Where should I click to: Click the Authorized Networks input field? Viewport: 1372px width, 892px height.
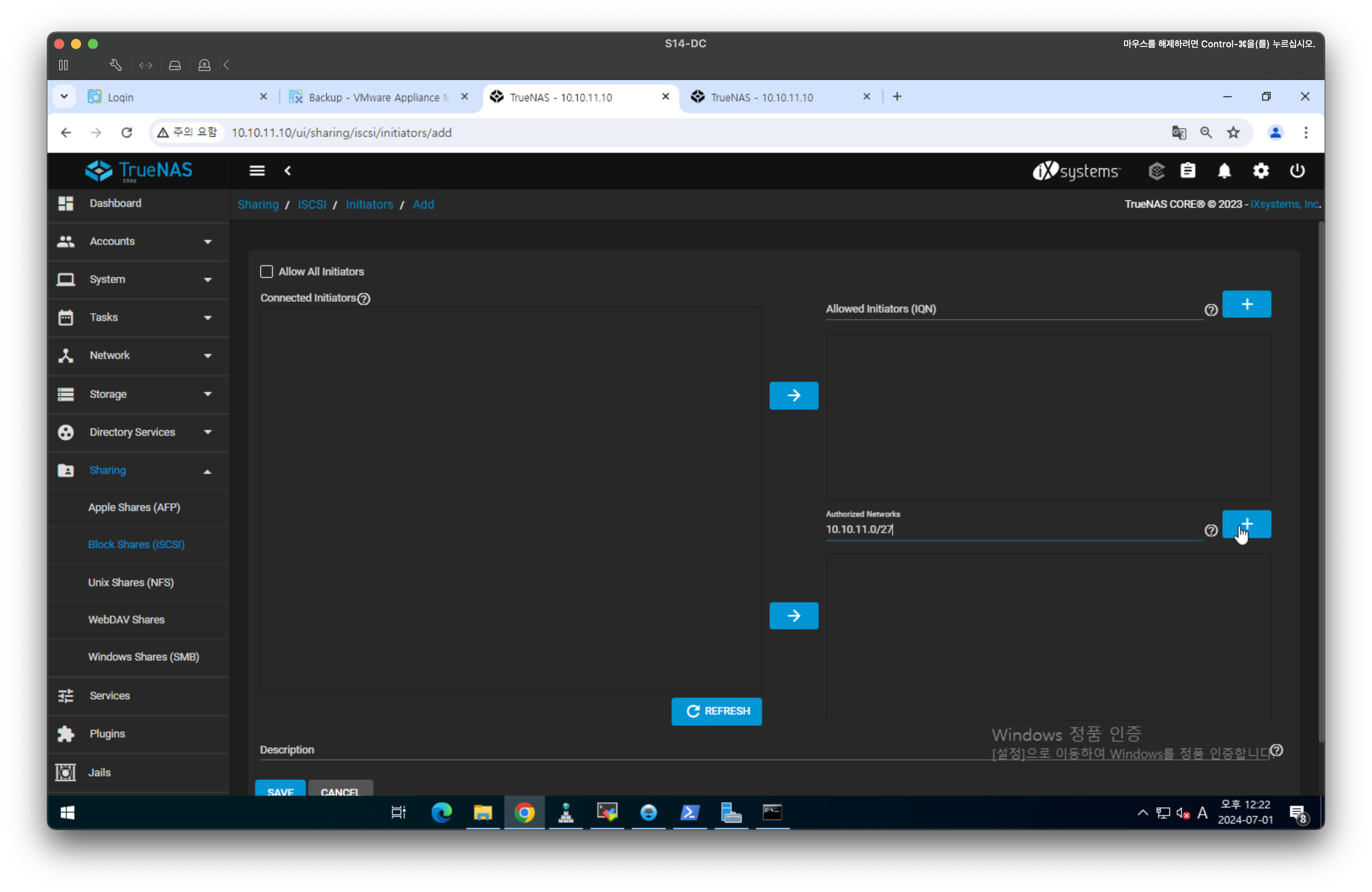pyautogui.click(x=1009, y=529)
